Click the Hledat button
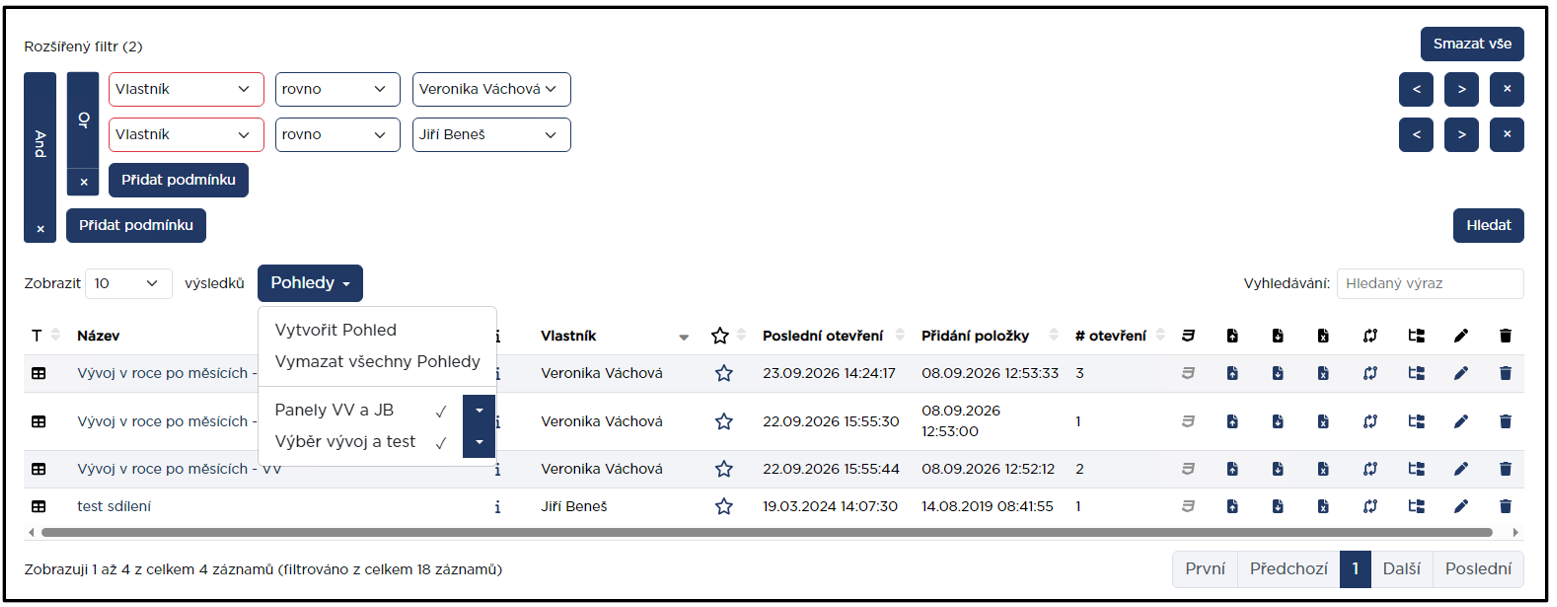 1488,226
